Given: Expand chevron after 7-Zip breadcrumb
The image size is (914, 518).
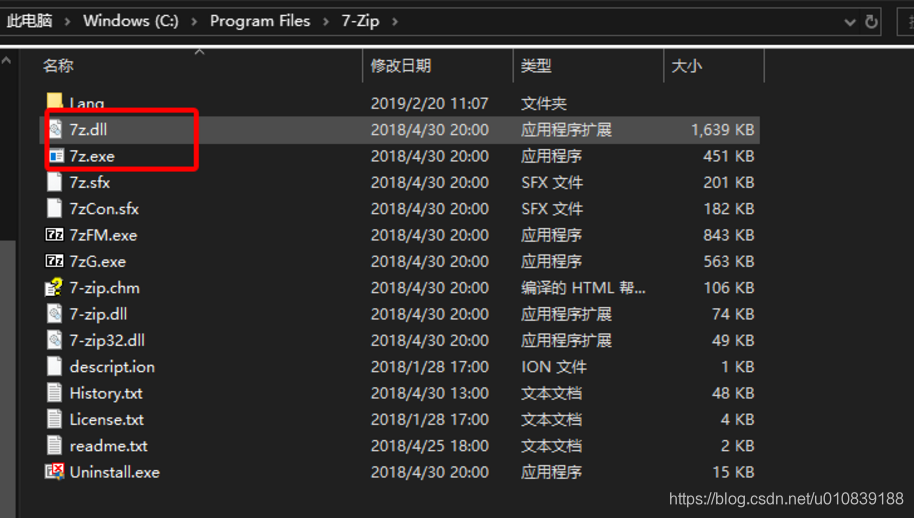Looking at the screenshot, I should click(395, 22).
